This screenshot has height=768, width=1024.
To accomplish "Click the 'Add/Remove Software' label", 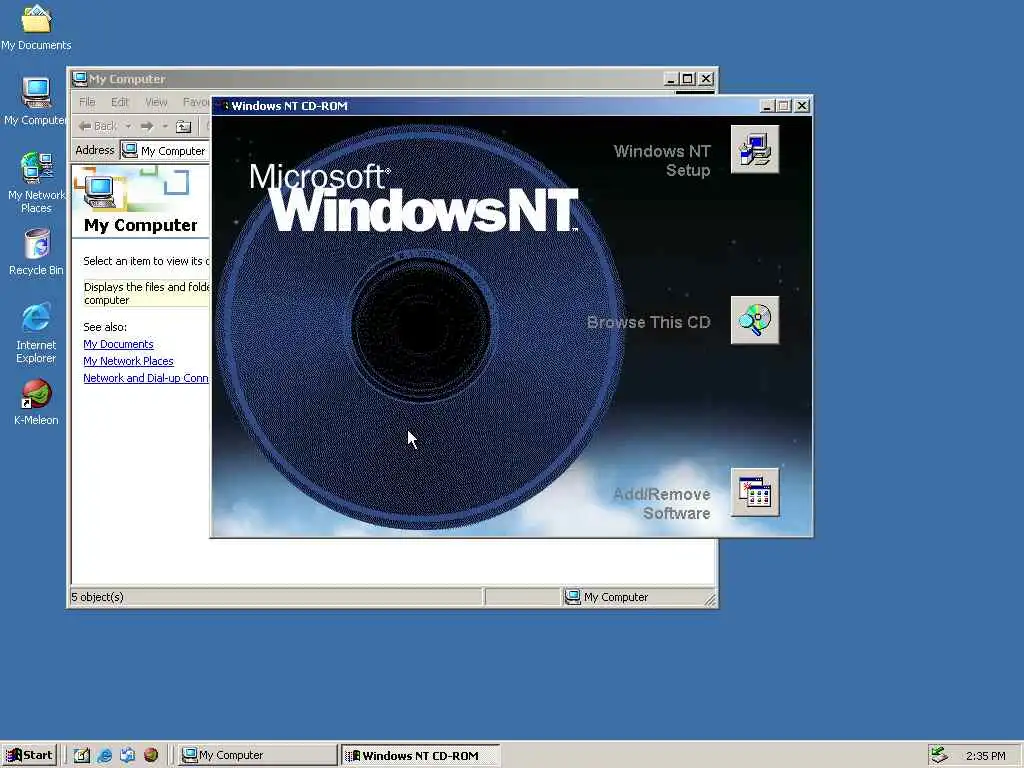I will point(661,504).
